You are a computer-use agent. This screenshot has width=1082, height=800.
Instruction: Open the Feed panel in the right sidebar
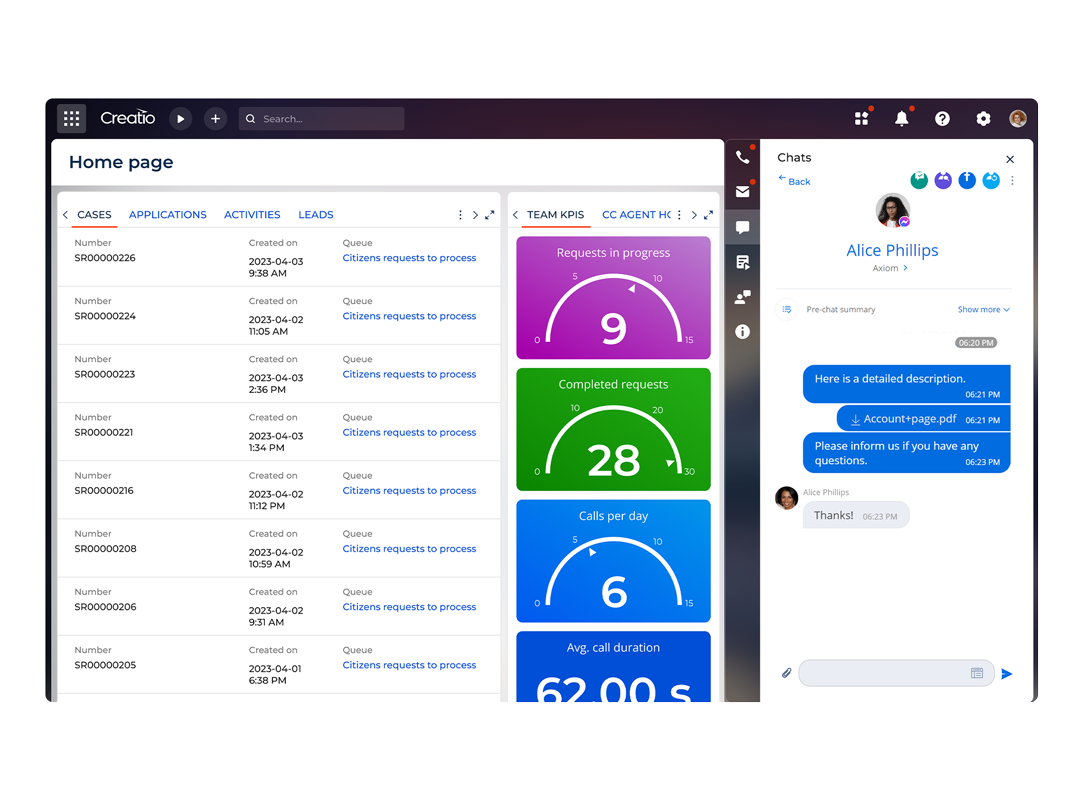(x=742, y=262)
